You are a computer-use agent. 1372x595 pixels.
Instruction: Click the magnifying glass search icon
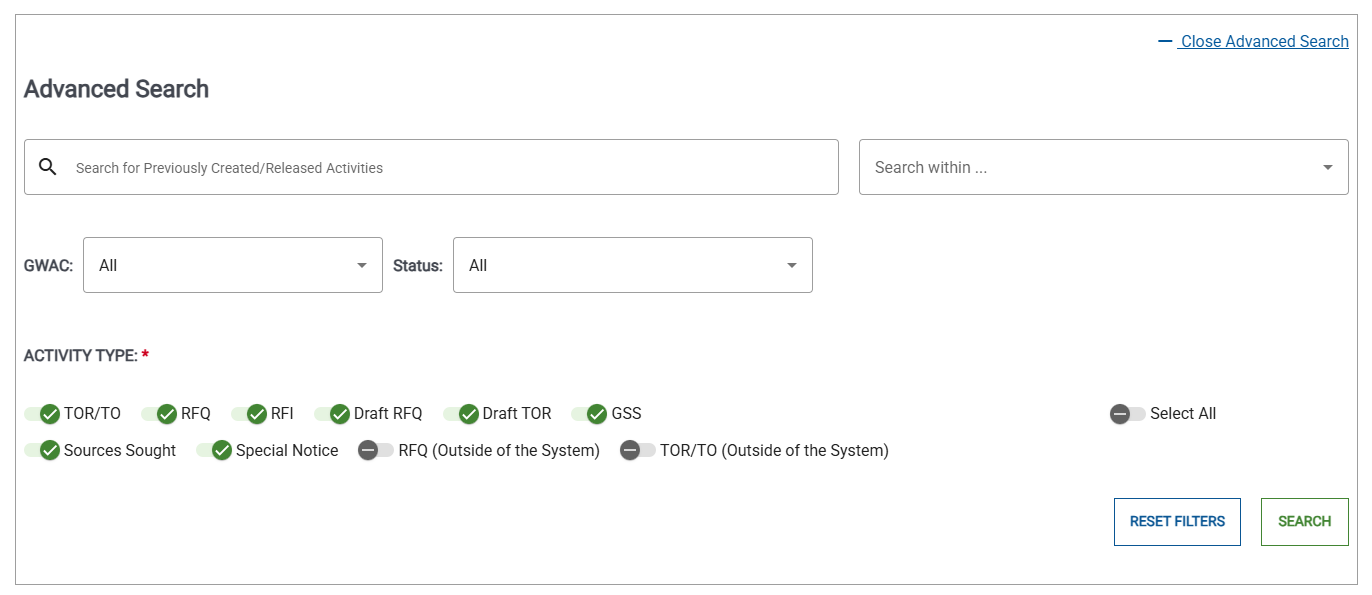click(47, 166)
